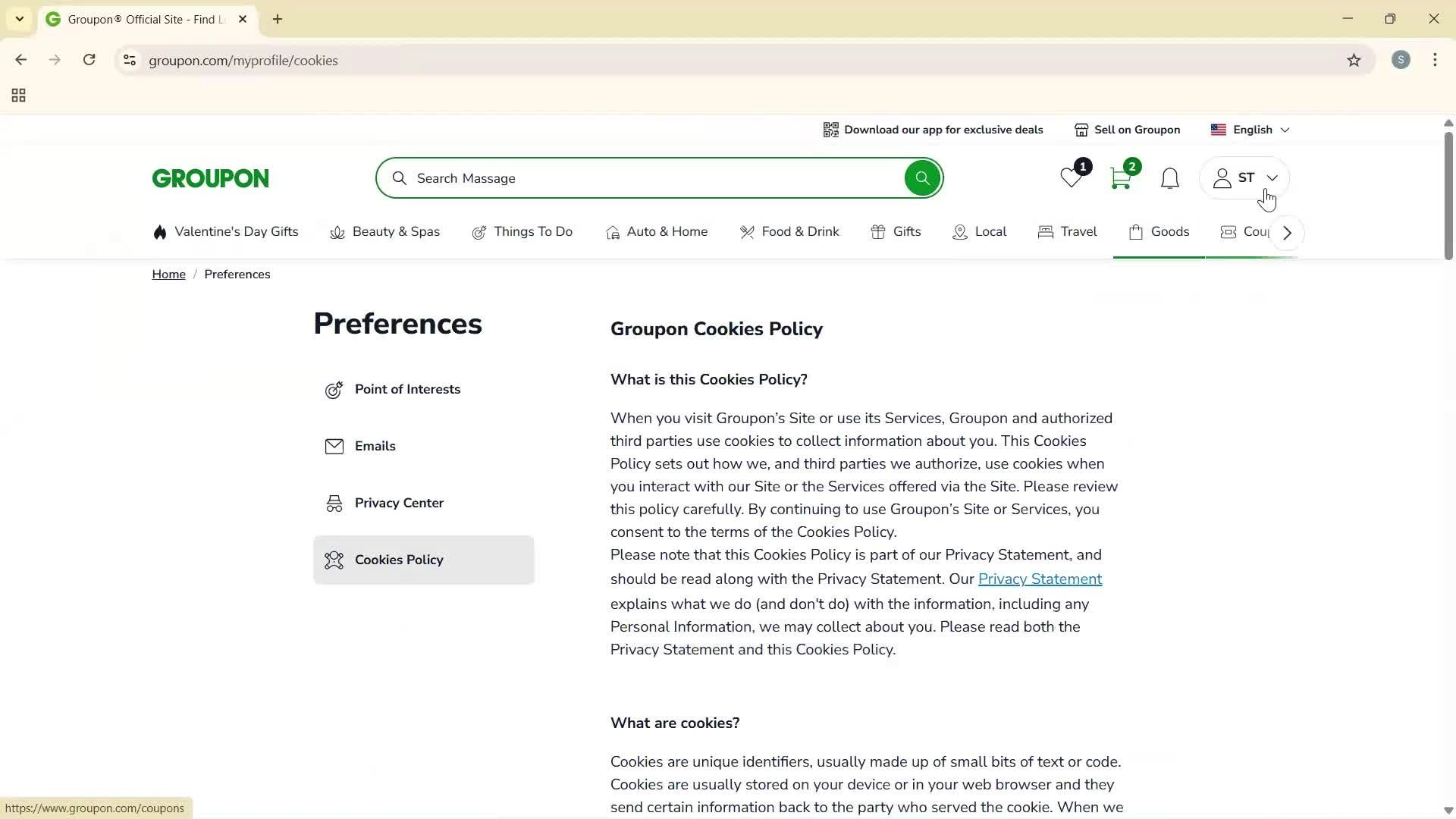Click the Home breadcrumb link
This screenshot has width=1456, height=819.
[x=168, y=274]
